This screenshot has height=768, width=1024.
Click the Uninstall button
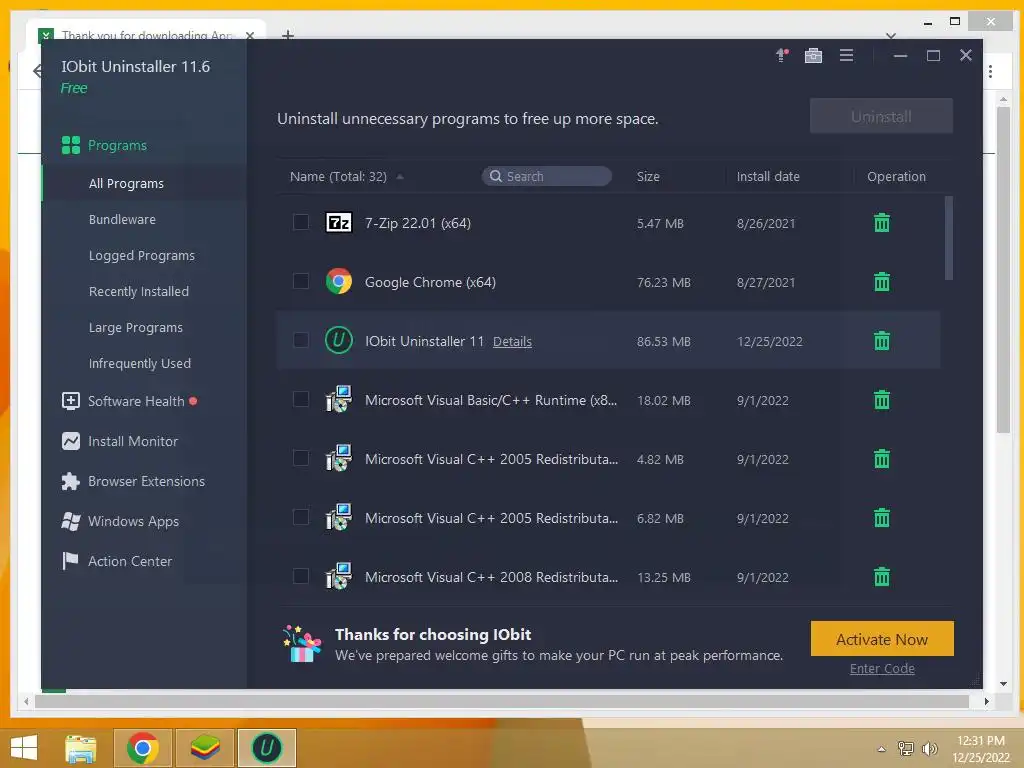pyautogui.click(x=881, y=116)
